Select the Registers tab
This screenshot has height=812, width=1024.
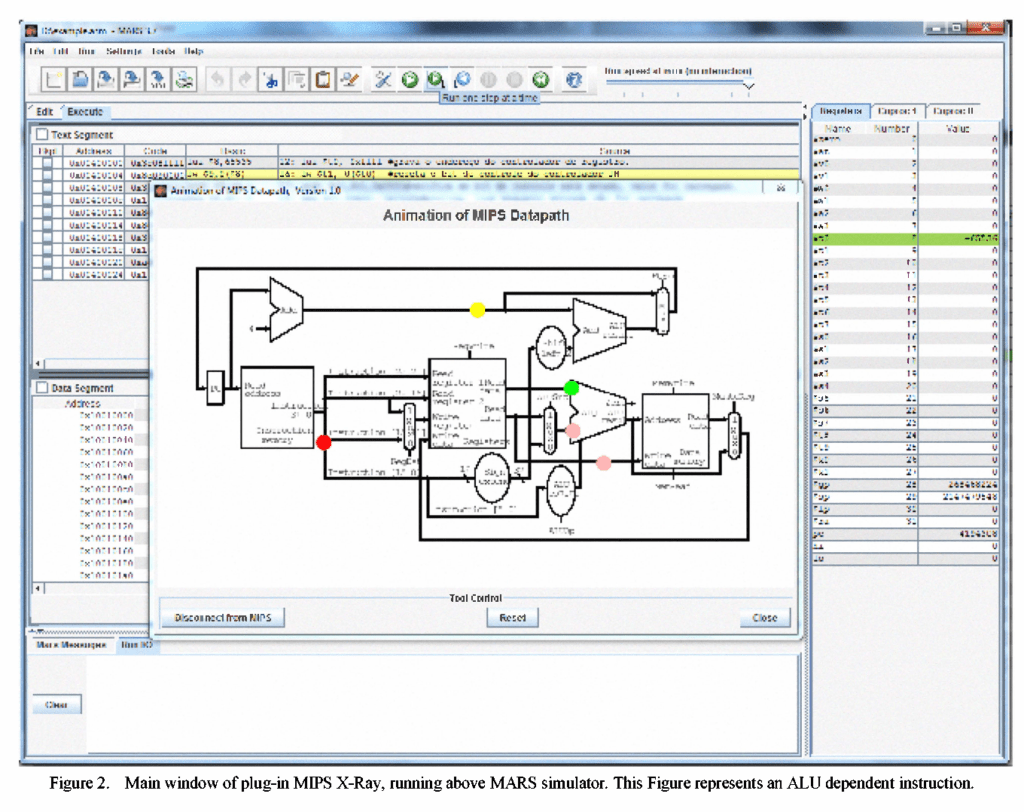tap(840, 111)
